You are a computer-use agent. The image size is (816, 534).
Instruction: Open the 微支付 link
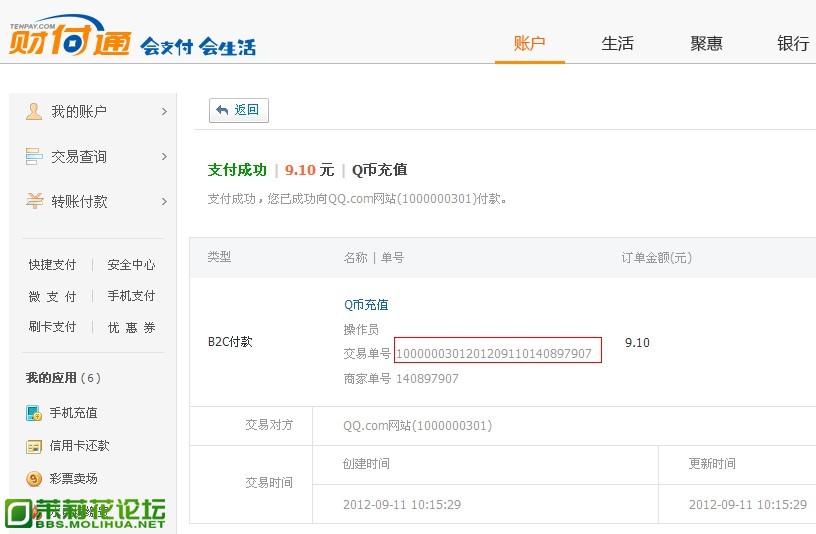pos(53,296)
